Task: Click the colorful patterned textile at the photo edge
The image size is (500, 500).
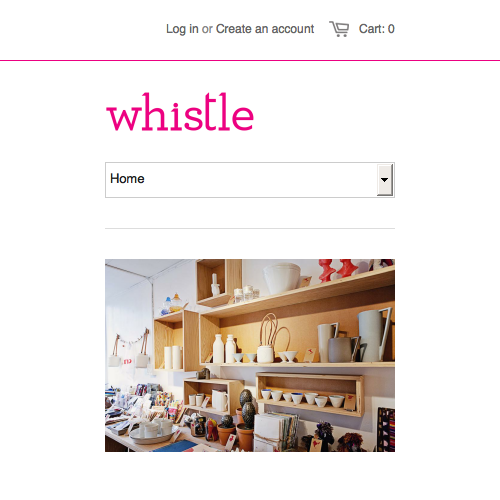Action: tap(386, 429)
